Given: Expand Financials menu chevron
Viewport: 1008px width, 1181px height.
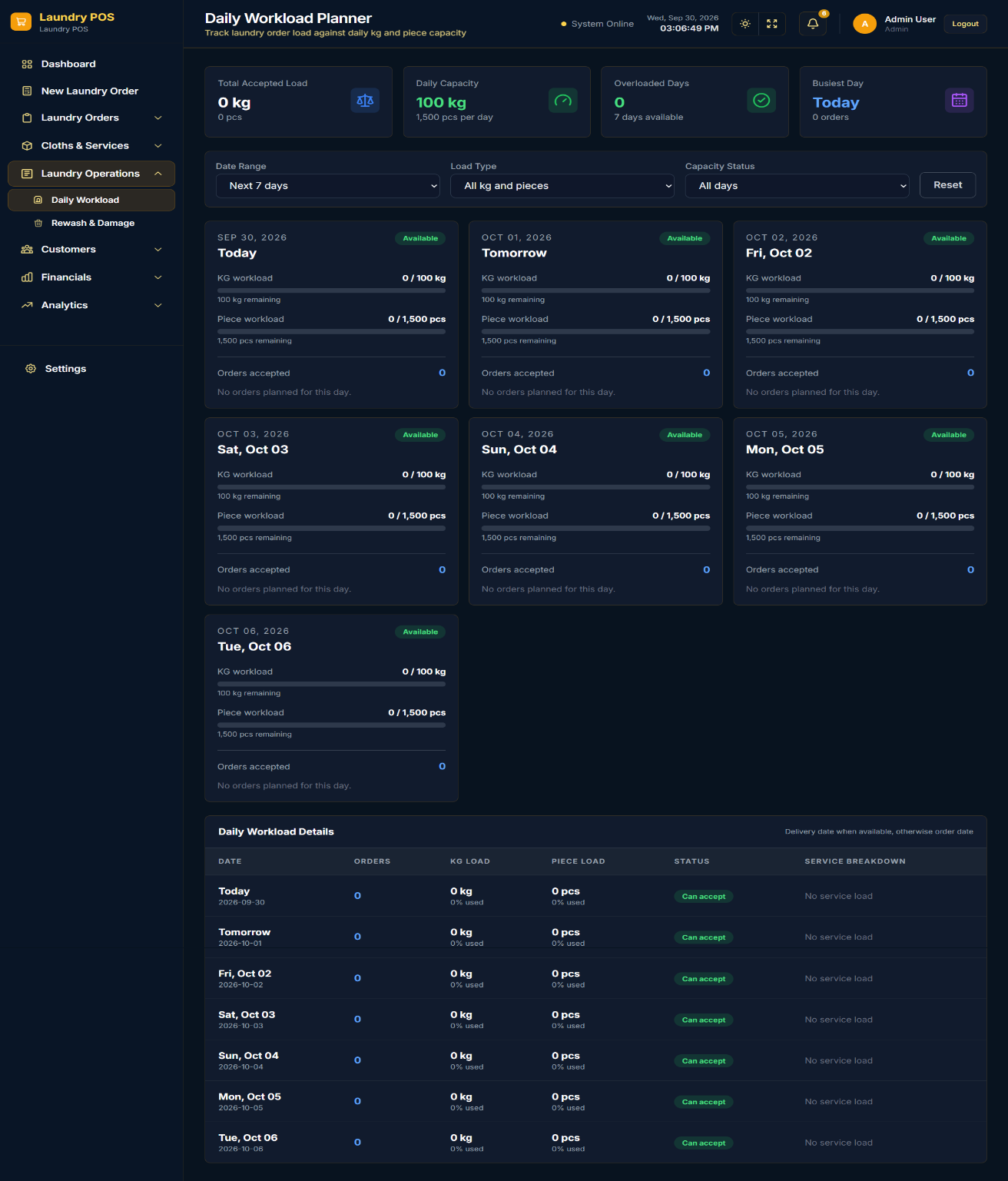Looking at the screenshot, I should [158, 277].
